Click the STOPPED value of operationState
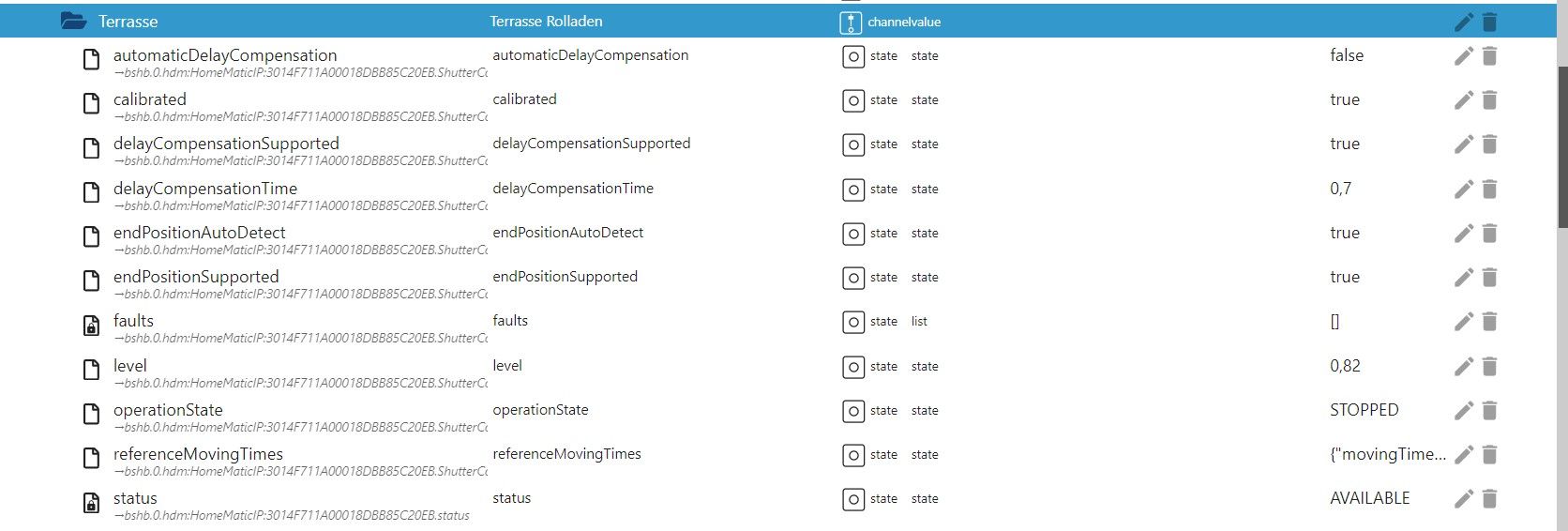The image size is (1568, 531). (x=1364, y=410)
